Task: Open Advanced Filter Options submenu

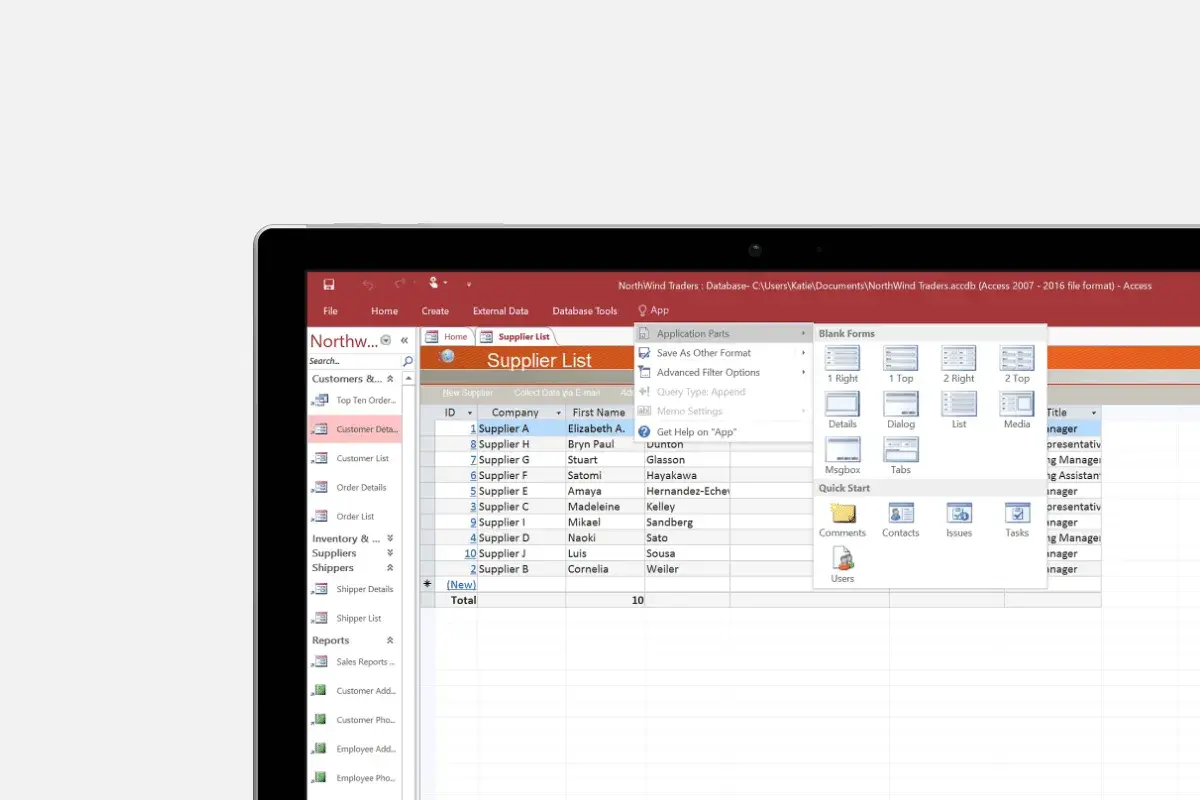Action: [724, 372]
